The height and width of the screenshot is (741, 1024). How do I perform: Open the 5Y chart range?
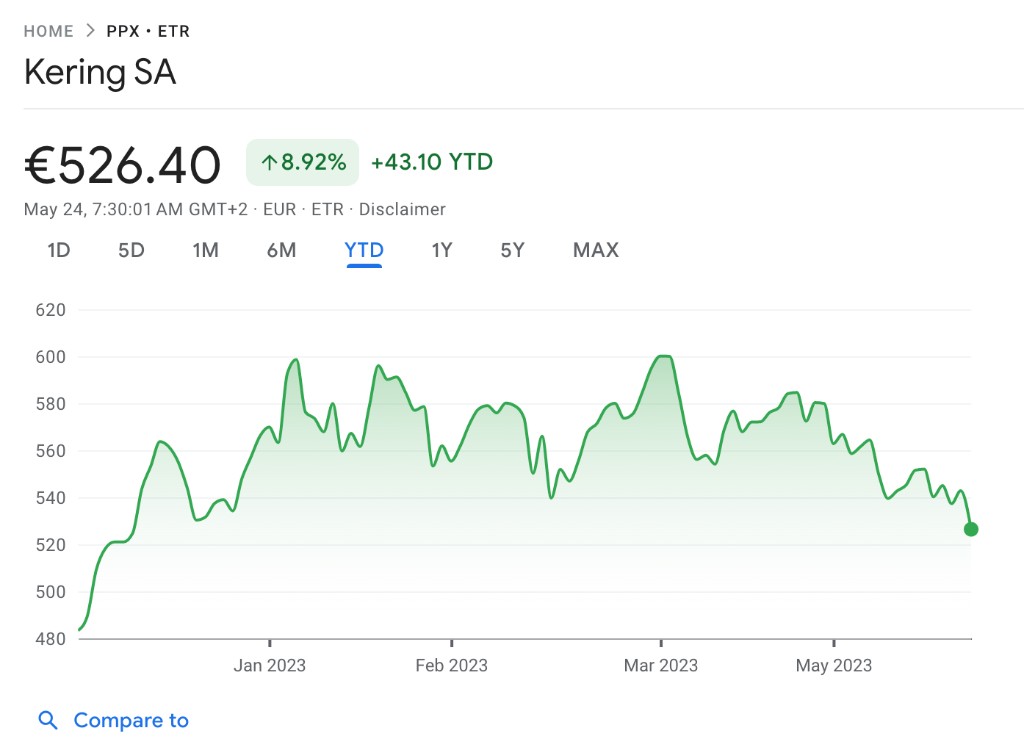click(512, 250)
